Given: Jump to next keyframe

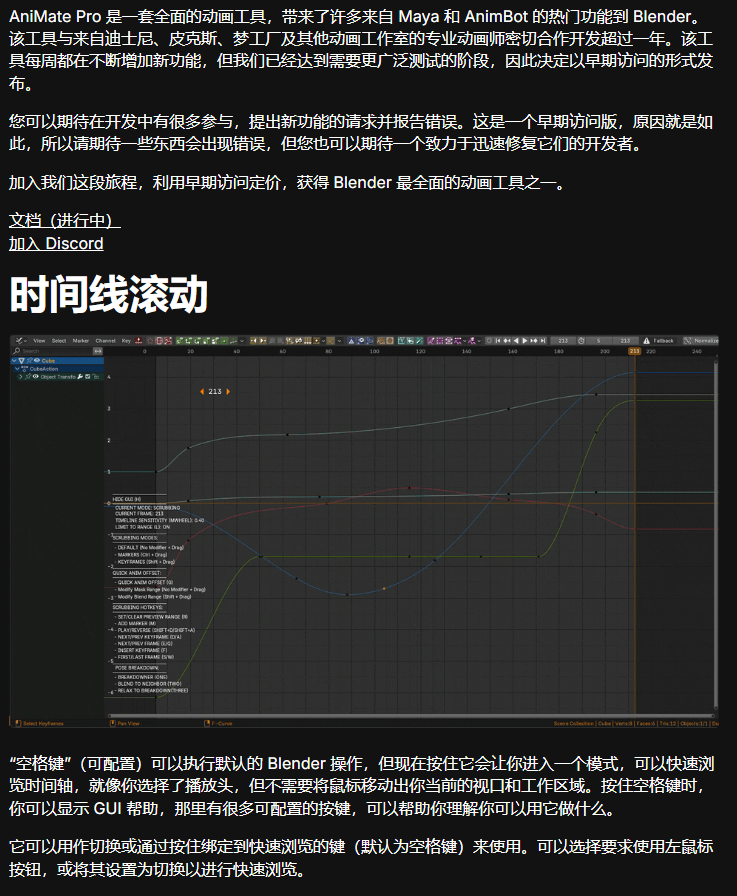Looking at the screenshot, I should pyautogui.click(x=534, y=341).
